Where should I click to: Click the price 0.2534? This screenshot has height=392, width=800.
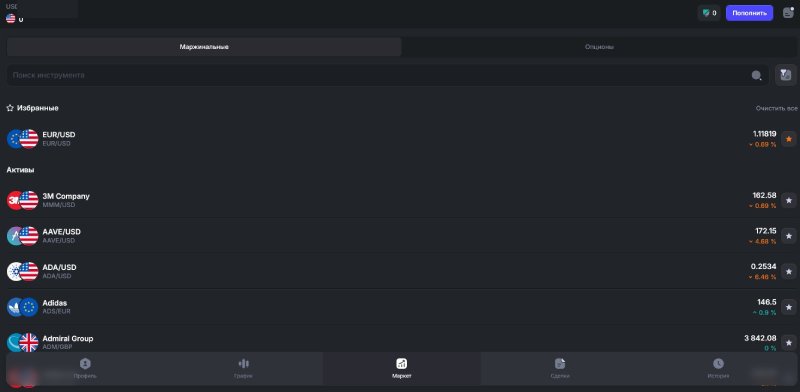pos(763,266)
